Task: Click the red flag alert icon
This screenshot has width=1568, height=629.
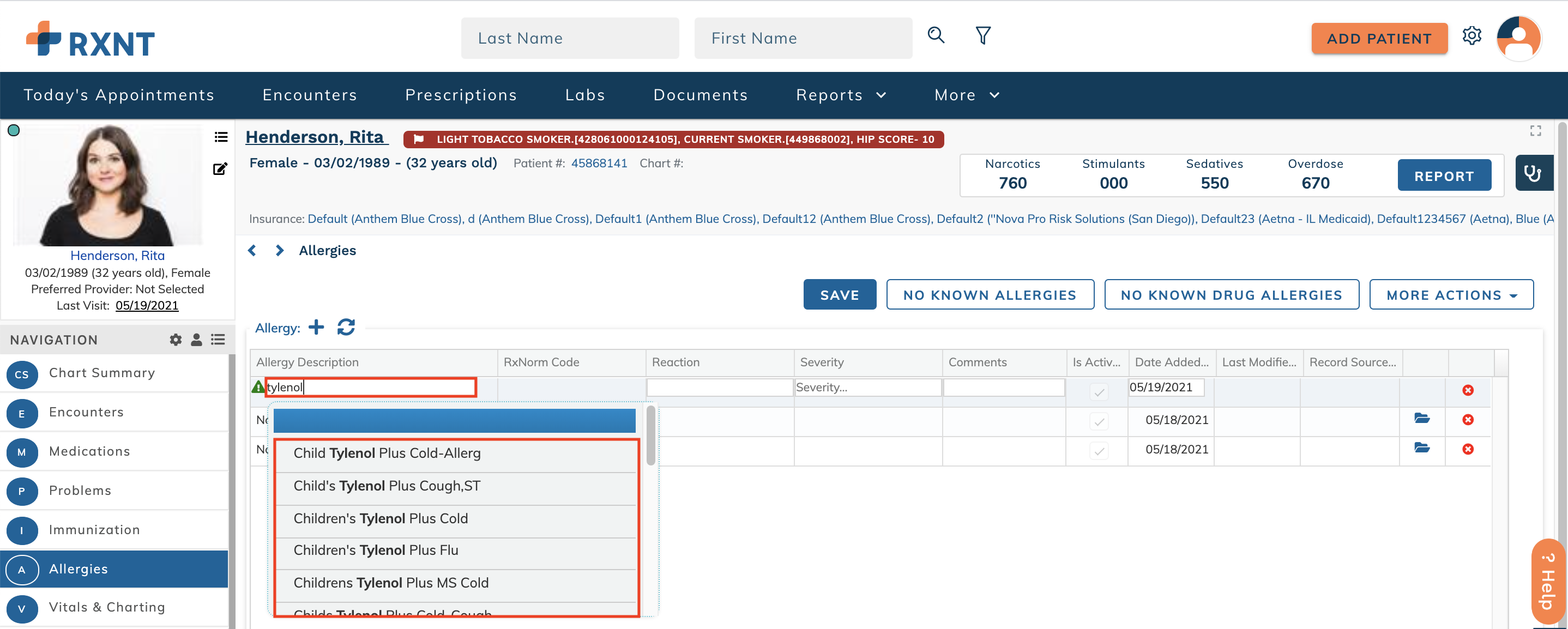Action: click(418, 140)
